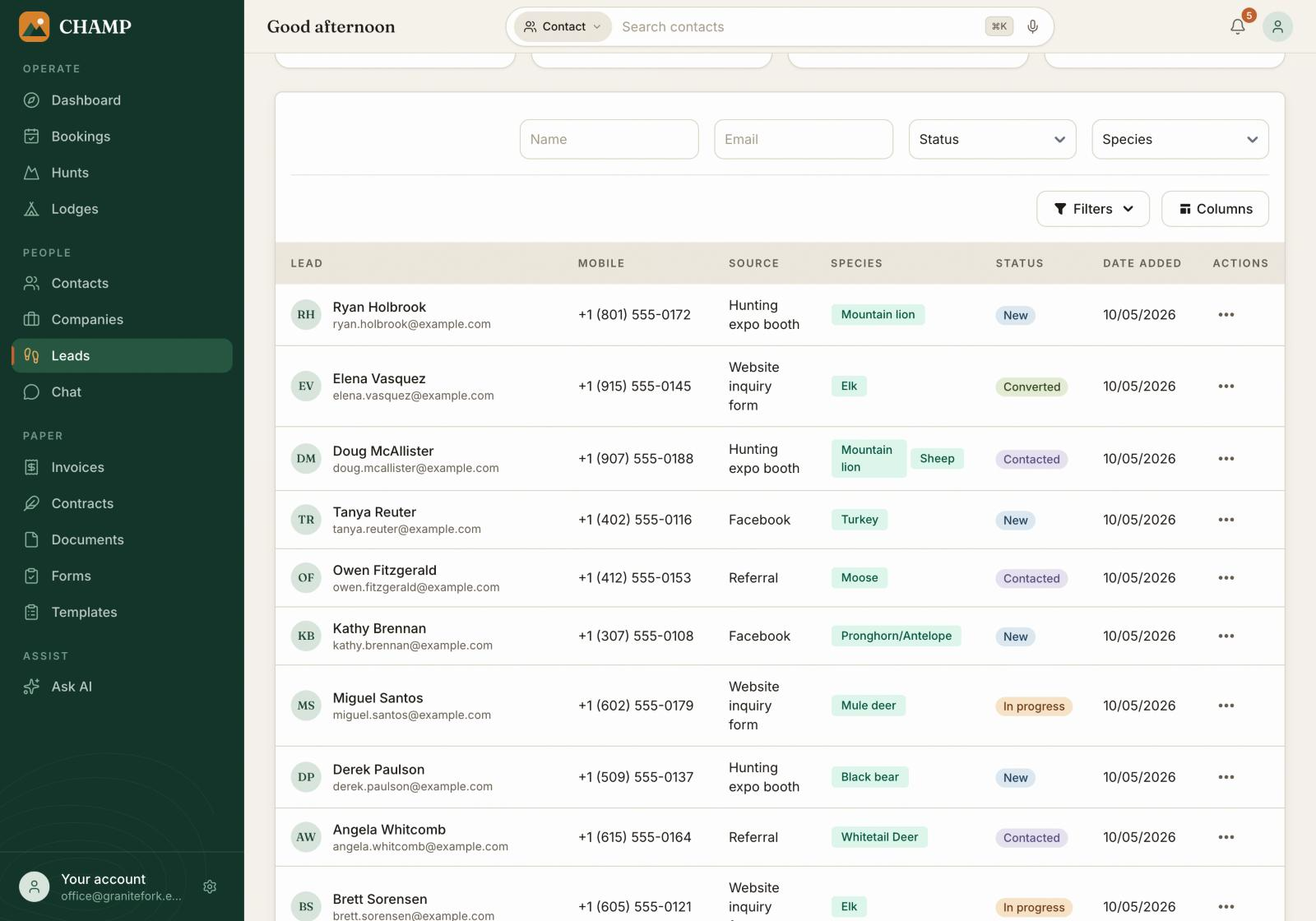
Task: Open the Filters dropdown
Action: pos(1093,209)
